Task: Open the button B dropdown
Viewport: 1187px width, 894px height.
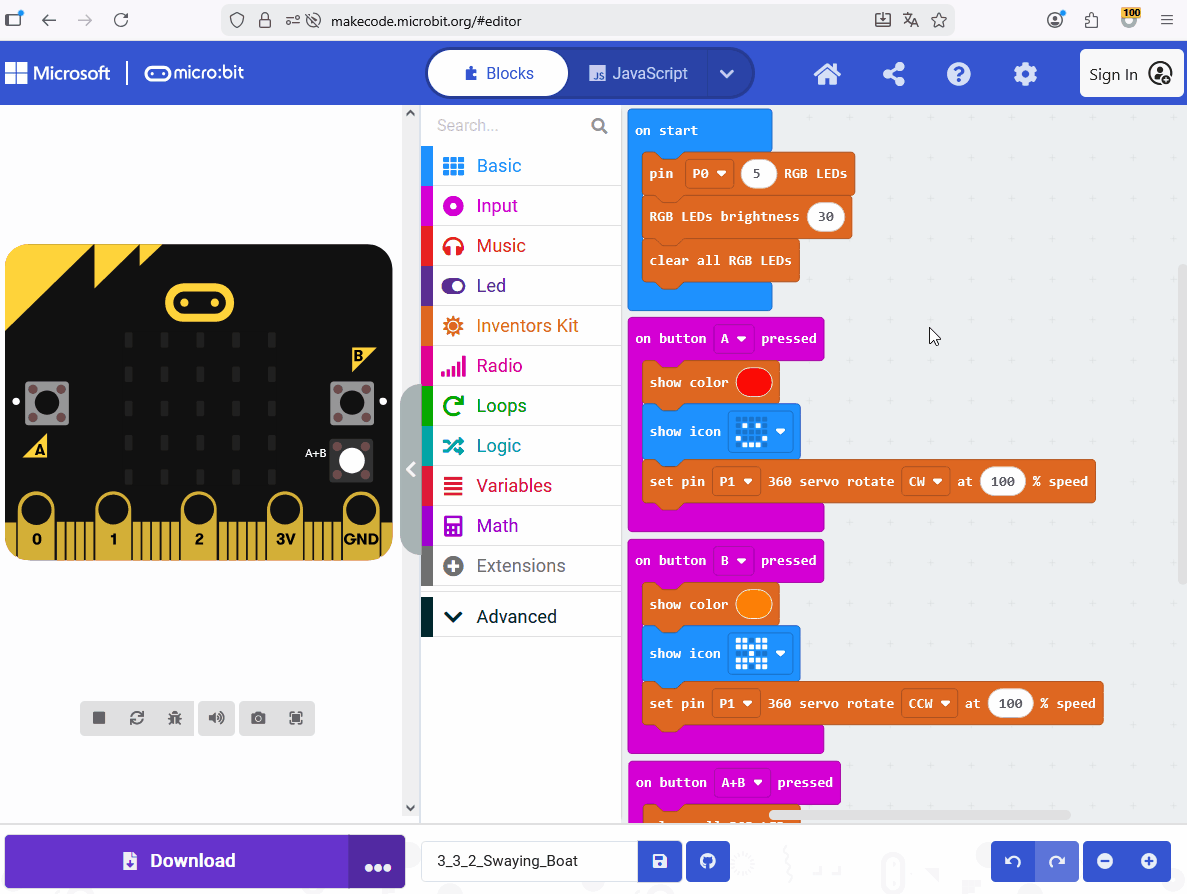Action: (x=733, y=560)
